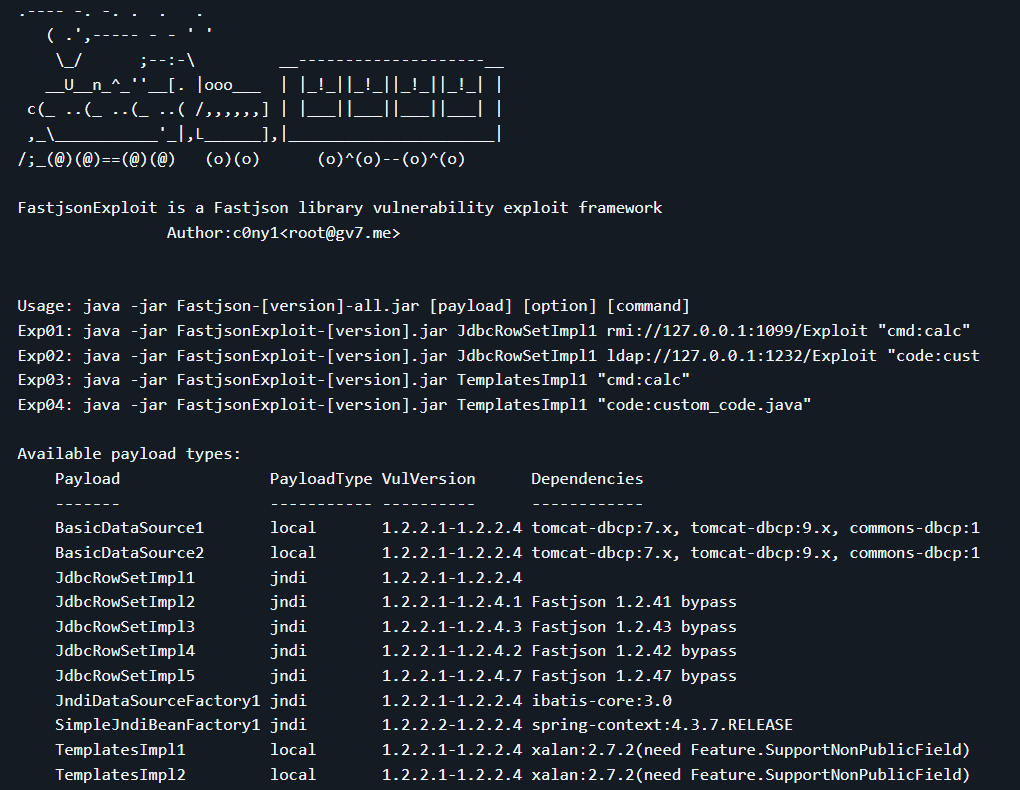
Task: Click version '1.2.2.1-1.2.4.1' in JdbcRowSetImpl2 row
Action: [x=451, y=601]
